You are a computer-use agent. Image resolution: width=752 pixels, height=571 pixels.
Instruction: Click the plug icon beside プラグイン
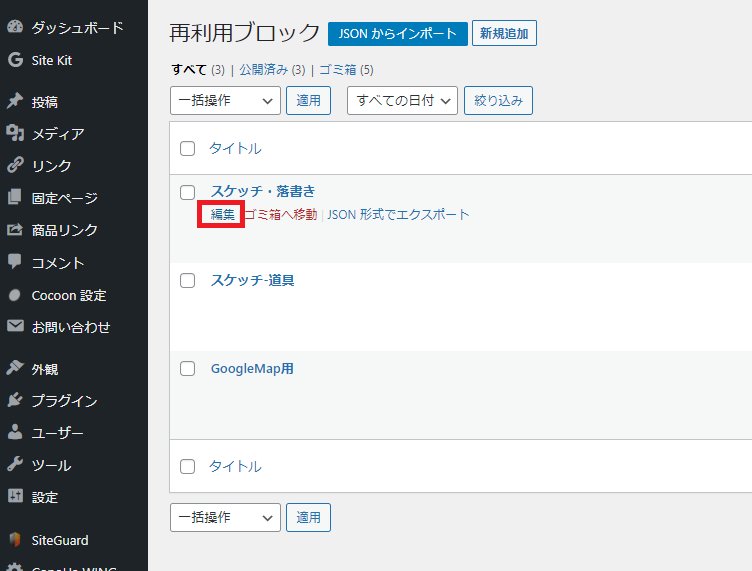(x=15, y=400)
